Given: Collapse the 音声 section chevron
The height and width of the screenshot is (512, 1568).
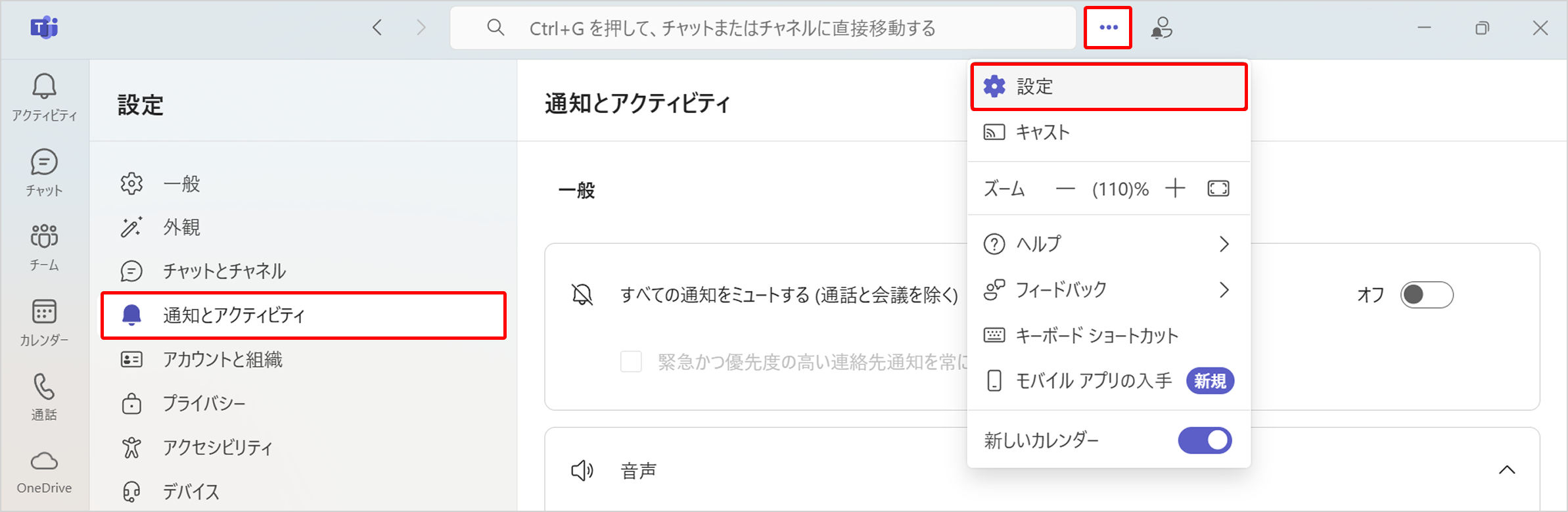Looking at the screenshot, I should pos(1506,470).
